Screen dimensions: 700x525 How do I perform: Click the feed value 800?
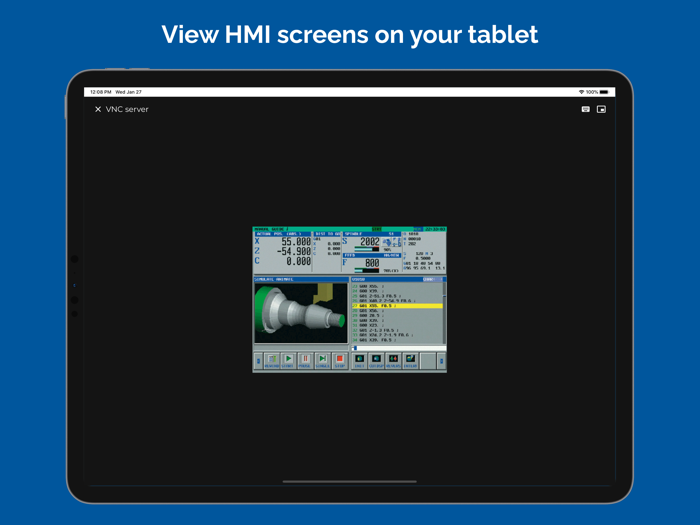pos(372,263)
